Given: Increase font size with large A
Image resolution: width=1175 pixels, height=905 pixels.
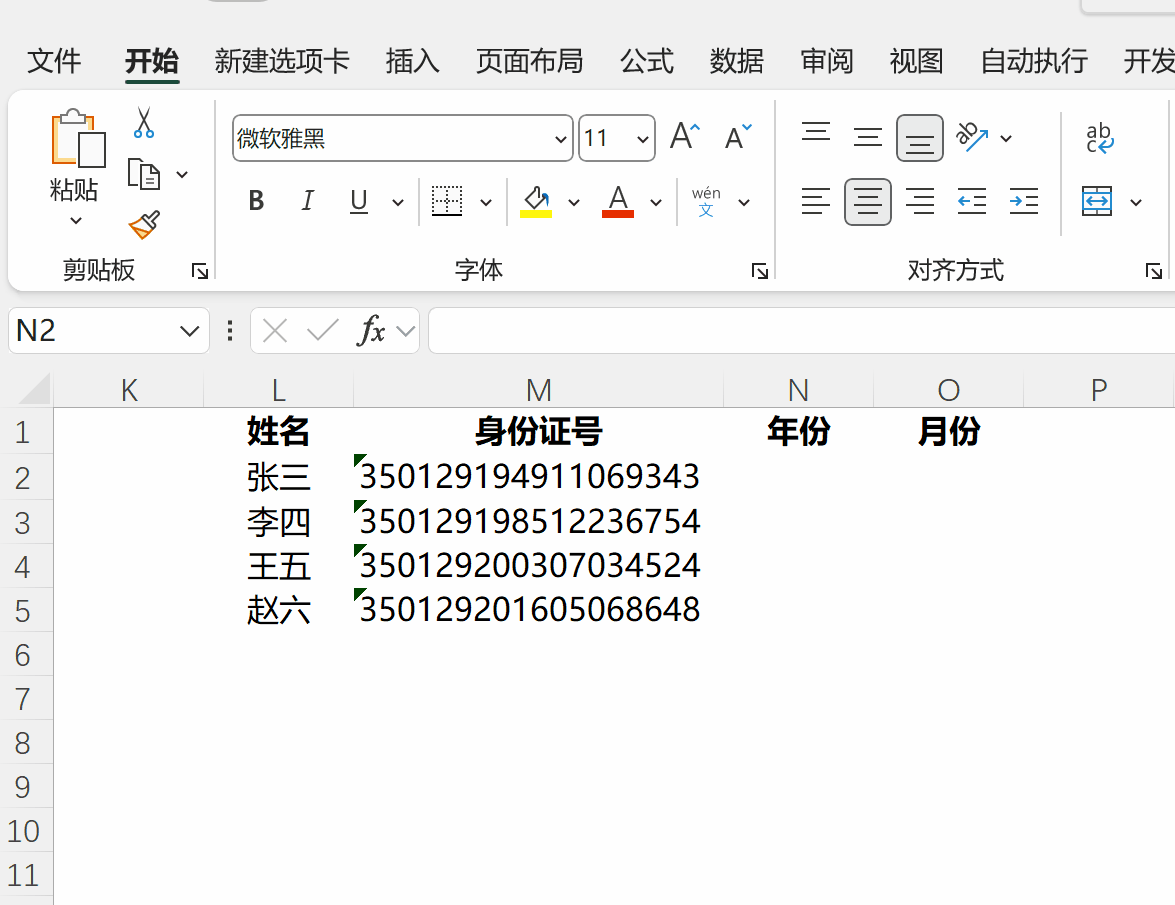Looking at the screenshot, I should coord(685,137).
